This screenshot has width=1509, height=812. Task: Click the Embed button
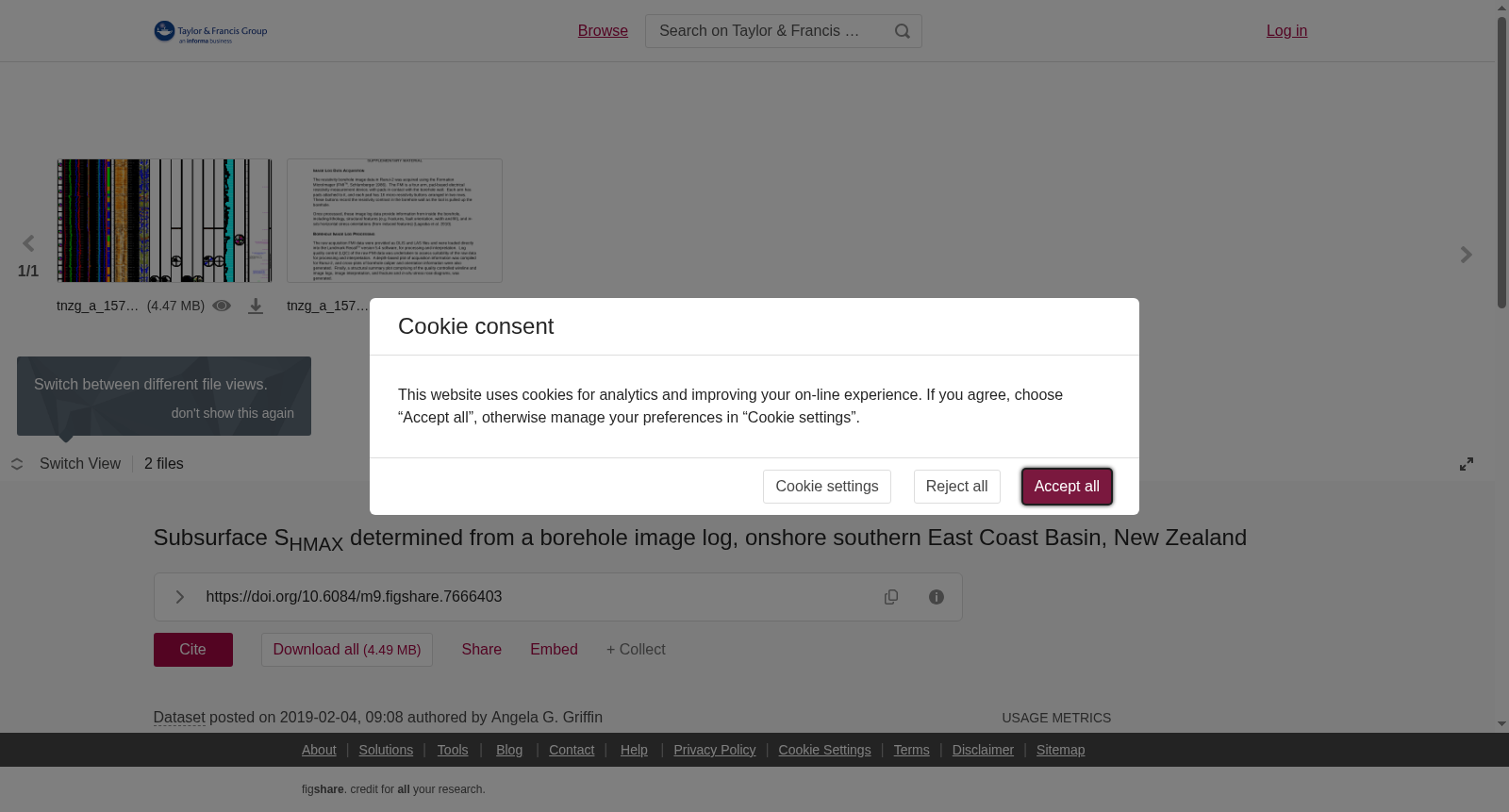click(x=554, y=650)
